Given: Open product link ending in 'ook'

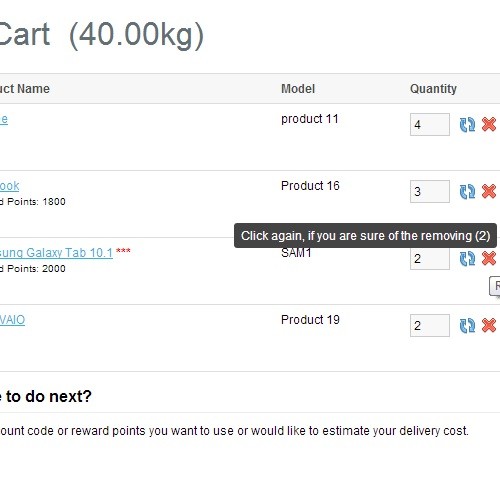Looking at the screenshot, I should tap(10, 186).
